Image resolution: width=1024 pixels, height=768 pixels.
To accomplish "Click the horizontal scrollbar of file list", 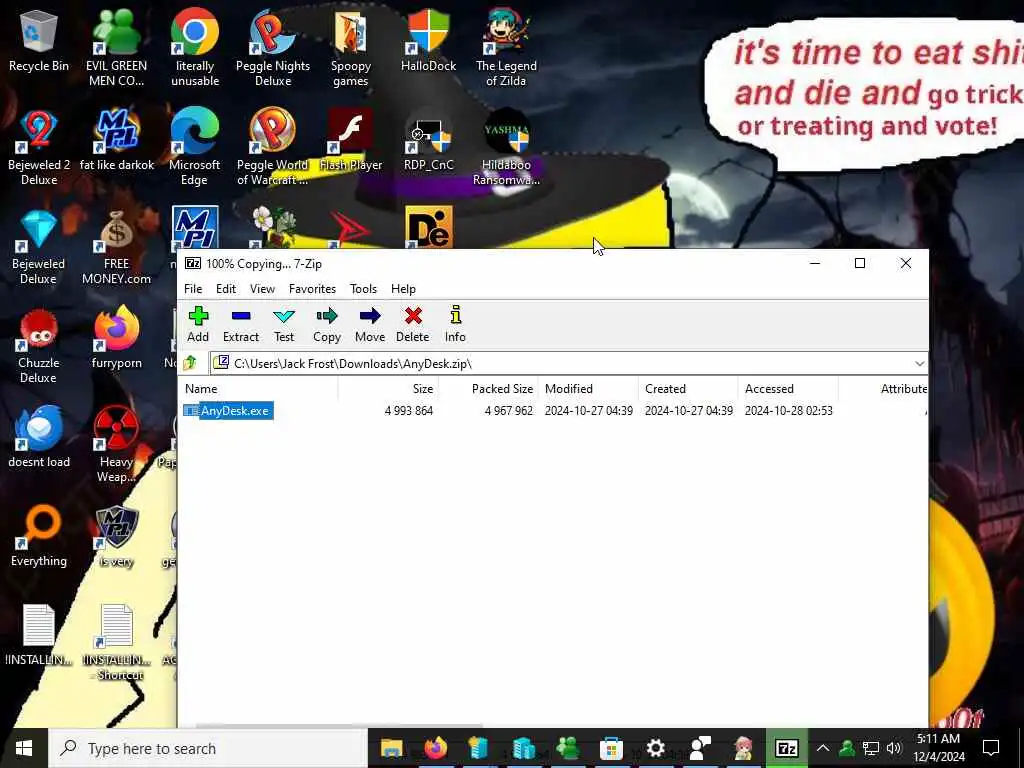I will [x=340, y=725].
